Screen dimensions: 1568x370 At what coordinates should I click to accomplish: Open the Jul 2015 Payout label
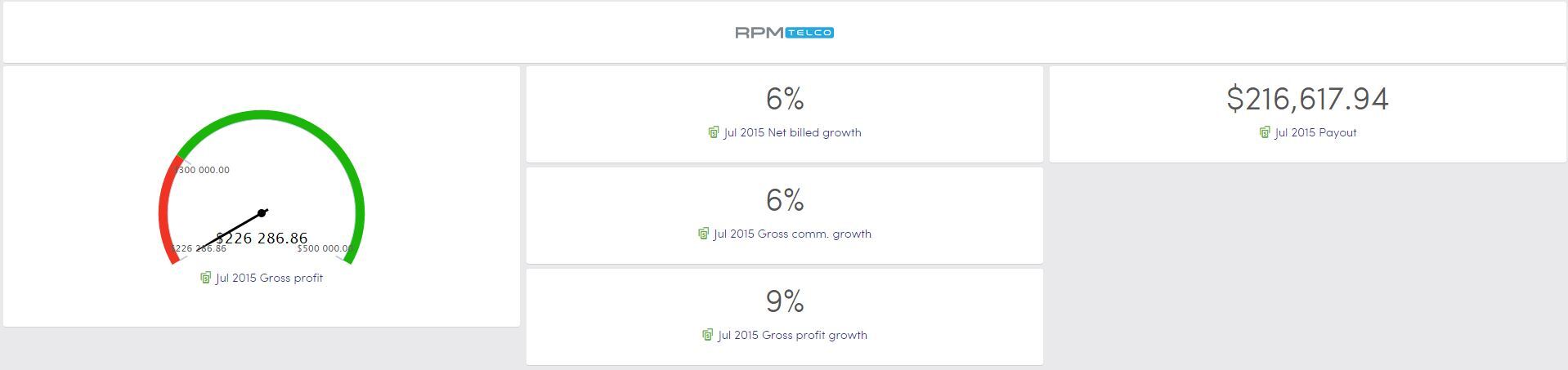coord(1315,132)
